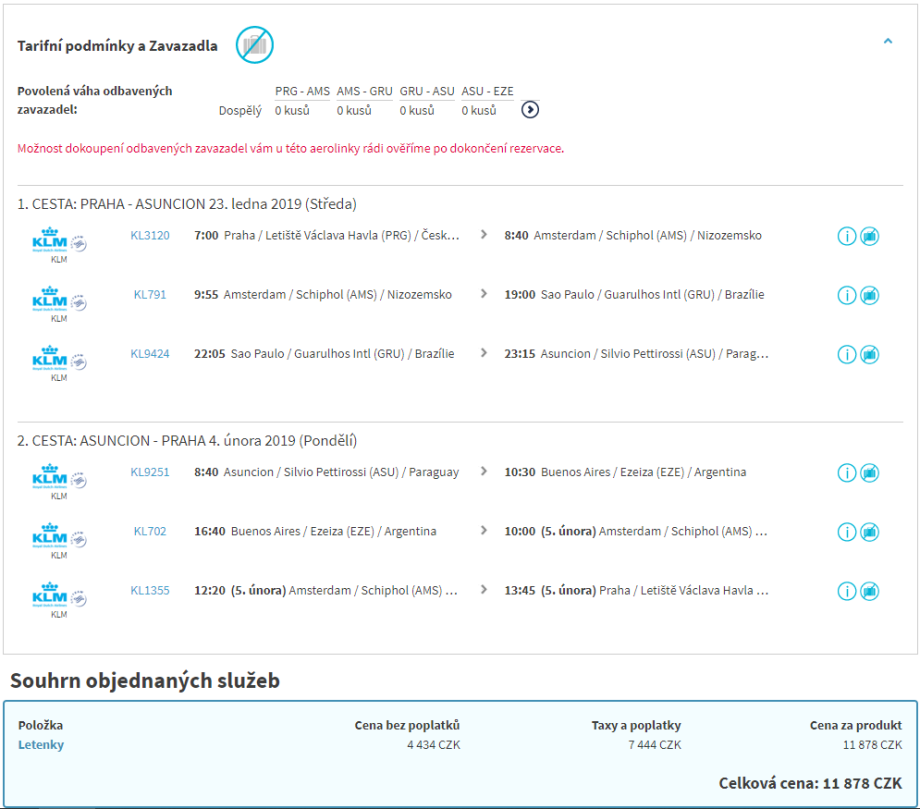920x809 pixels.
Task: Open flight number link KL9424
Action: coord(150,354)
